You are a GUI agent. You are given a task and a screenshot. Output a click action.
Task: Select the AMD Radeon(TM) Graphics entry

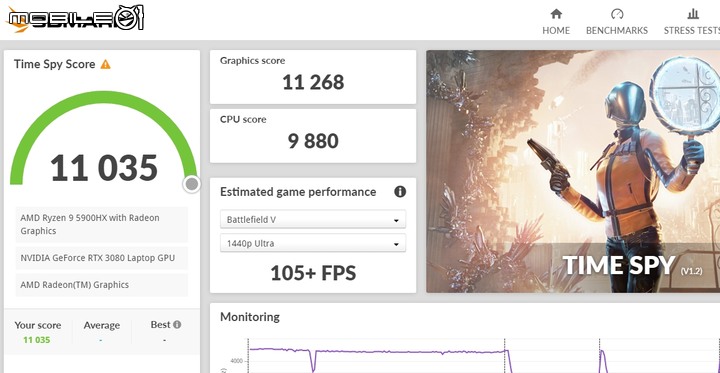101,285
